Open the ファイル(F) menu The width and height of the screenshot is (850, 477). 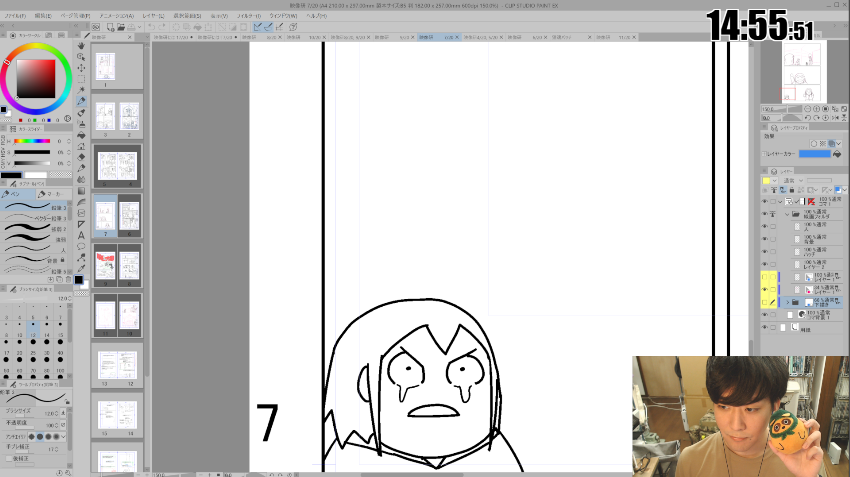coord(15,16)
